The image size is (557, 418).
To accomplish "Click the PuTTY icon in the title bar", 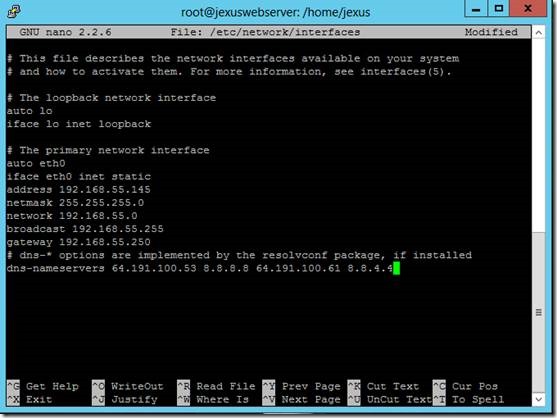I will tap(13, 11).
